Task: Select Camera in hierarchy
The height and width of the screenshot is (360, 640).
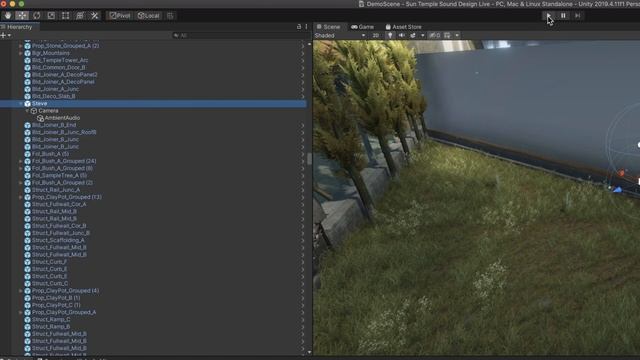Action: click(48, 111)
